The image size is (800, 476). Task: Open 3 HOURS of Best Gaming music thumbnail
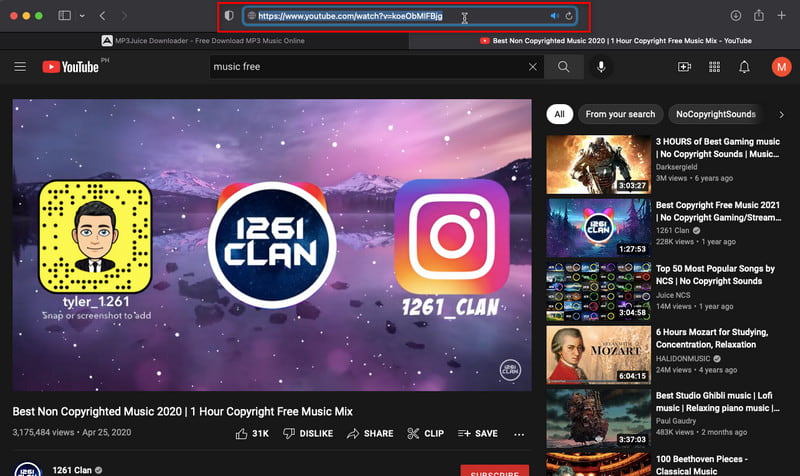tap(598, 164)
